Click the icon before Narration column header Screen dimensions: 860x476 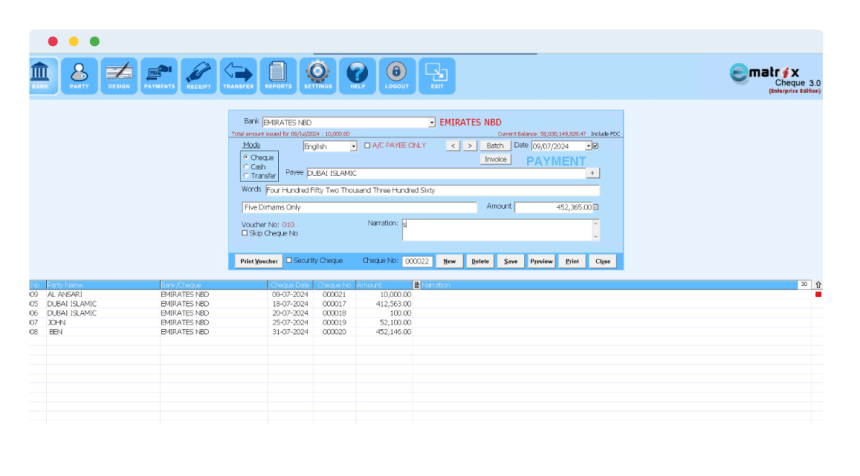(417, 285)
